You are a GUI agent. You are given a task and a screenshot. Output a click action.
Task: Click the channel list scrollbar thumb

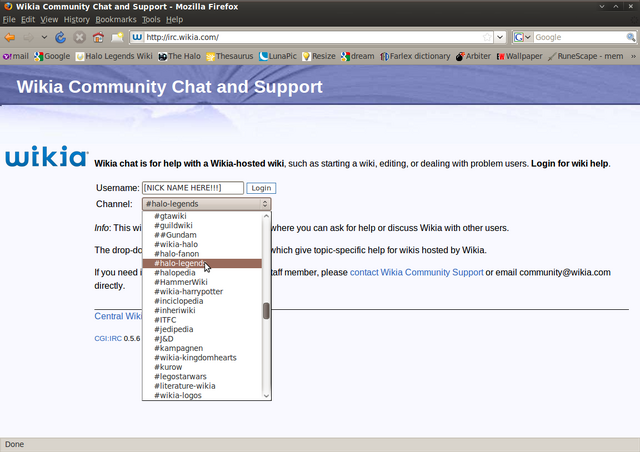tap(266, 311)
